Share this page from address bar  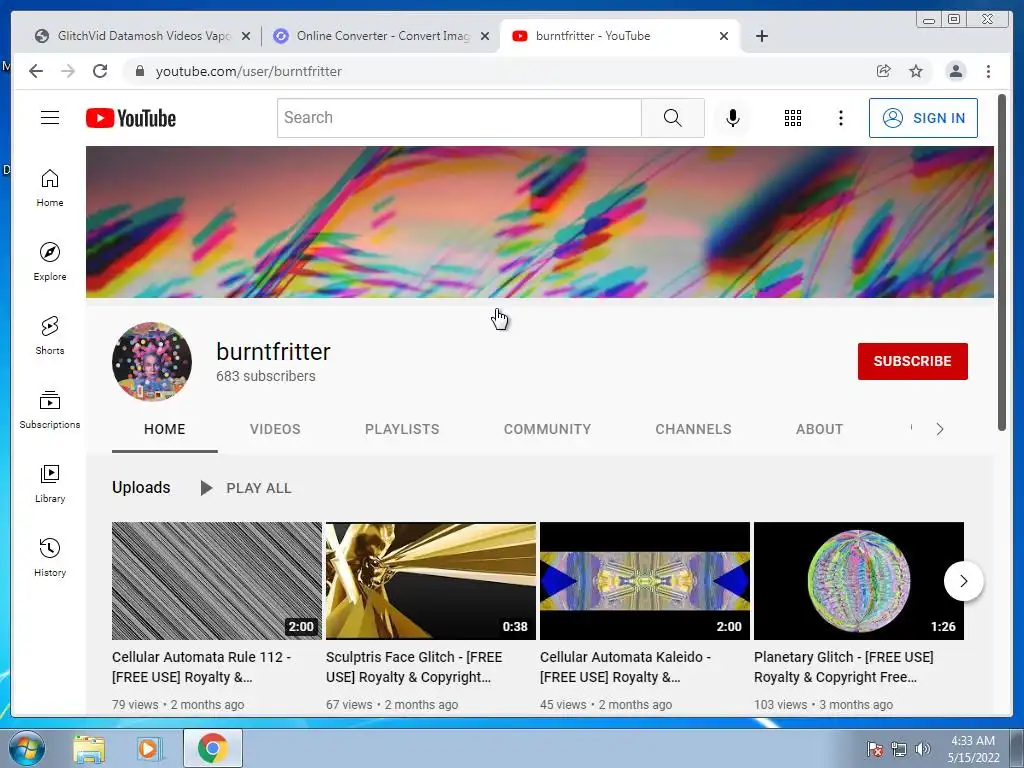(884, 71)
